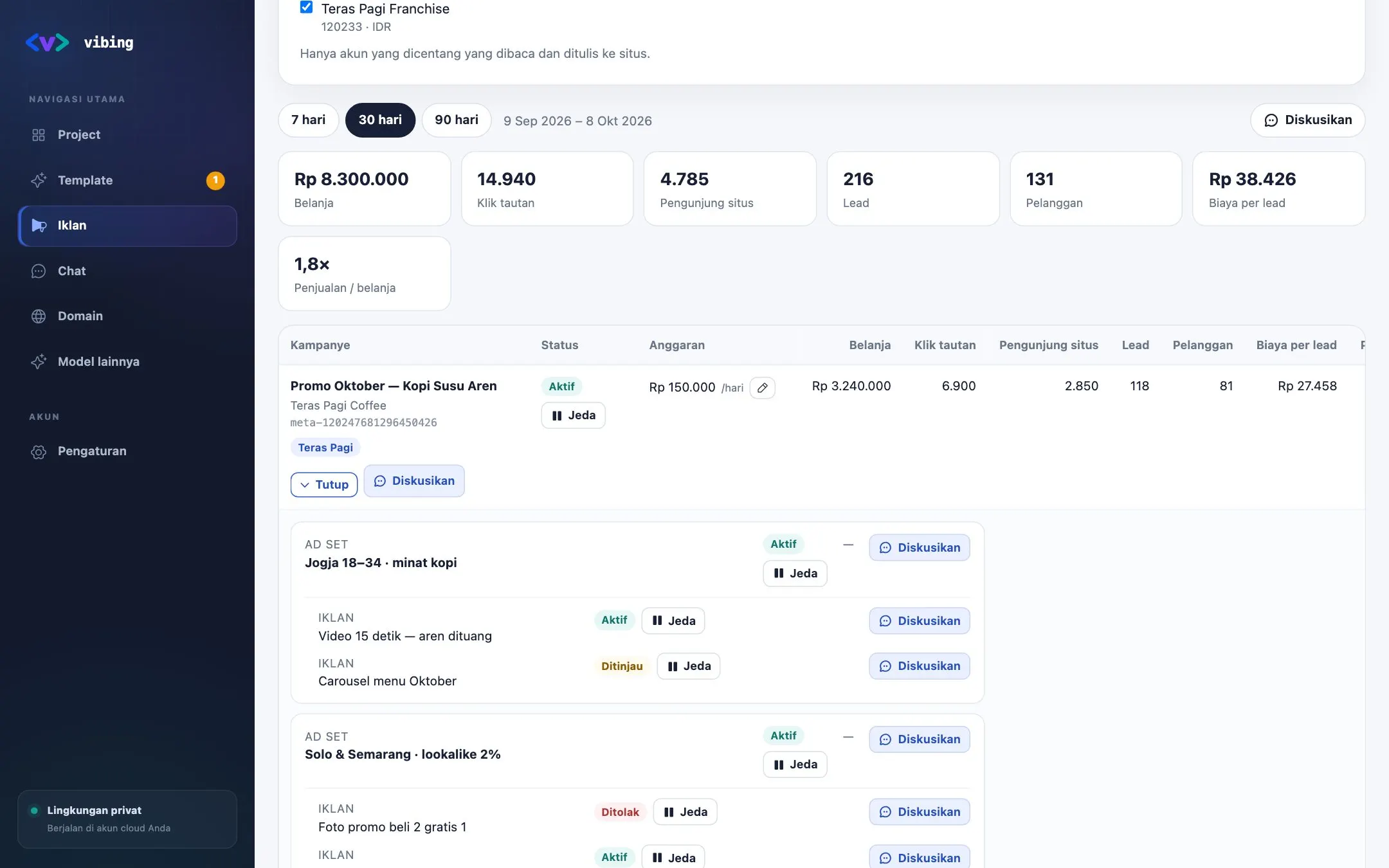Image resolution: width=1389 pixels, height=868 pixels.
Task: Open the Chat menu item
Action: [x=127, y=271]
